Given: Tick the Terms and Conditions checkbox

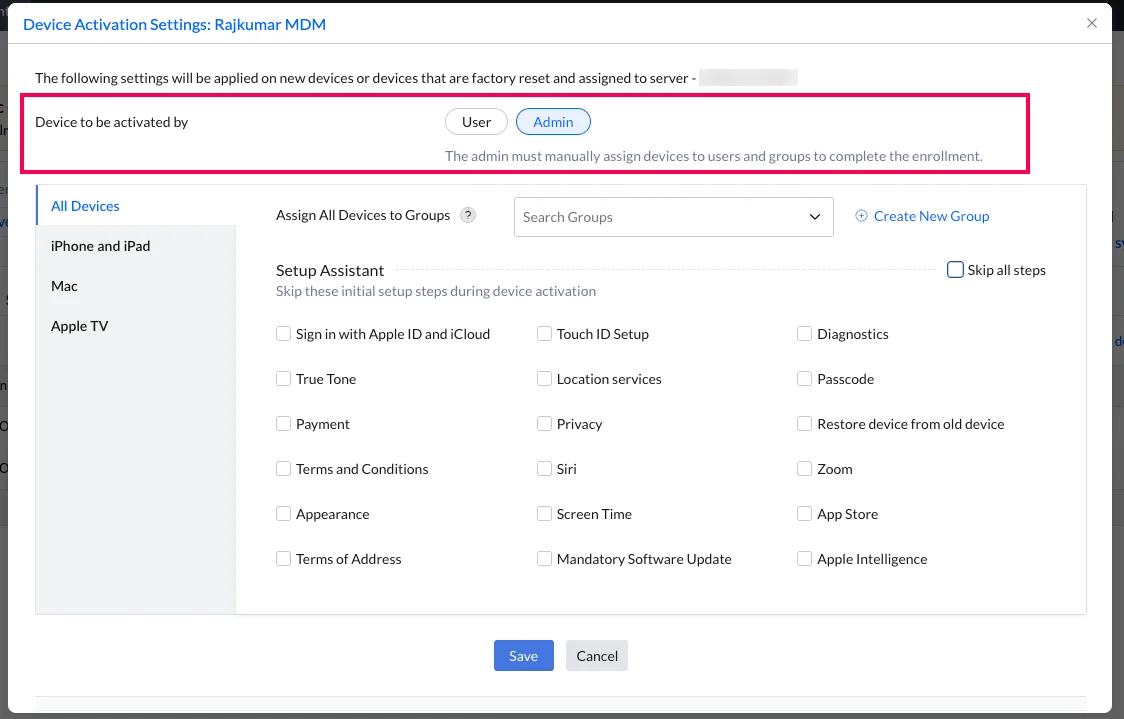Looking at the screenshot, I should tap(283, 469).
